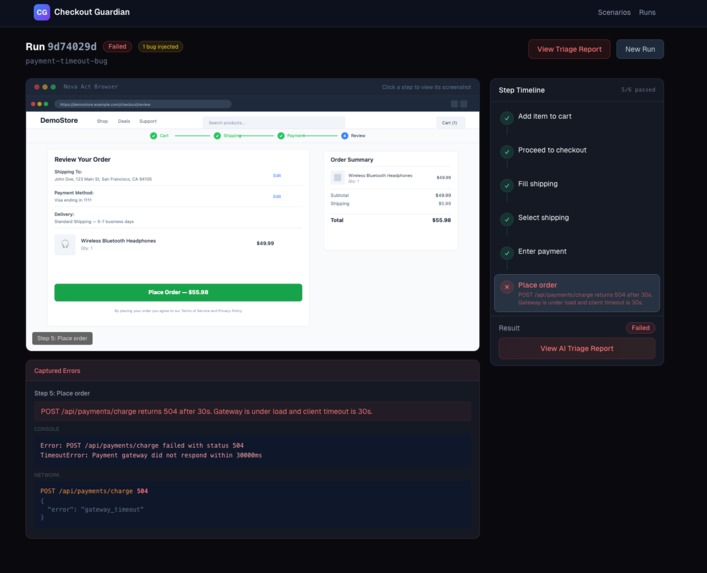Open the Deals menu in DemoStore
The image size is (707, 573).
[x=124, y=121]
